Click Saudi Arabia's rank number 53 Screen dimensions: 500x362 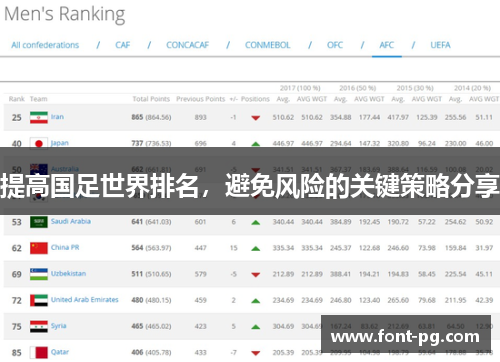[x=17, y=222]
